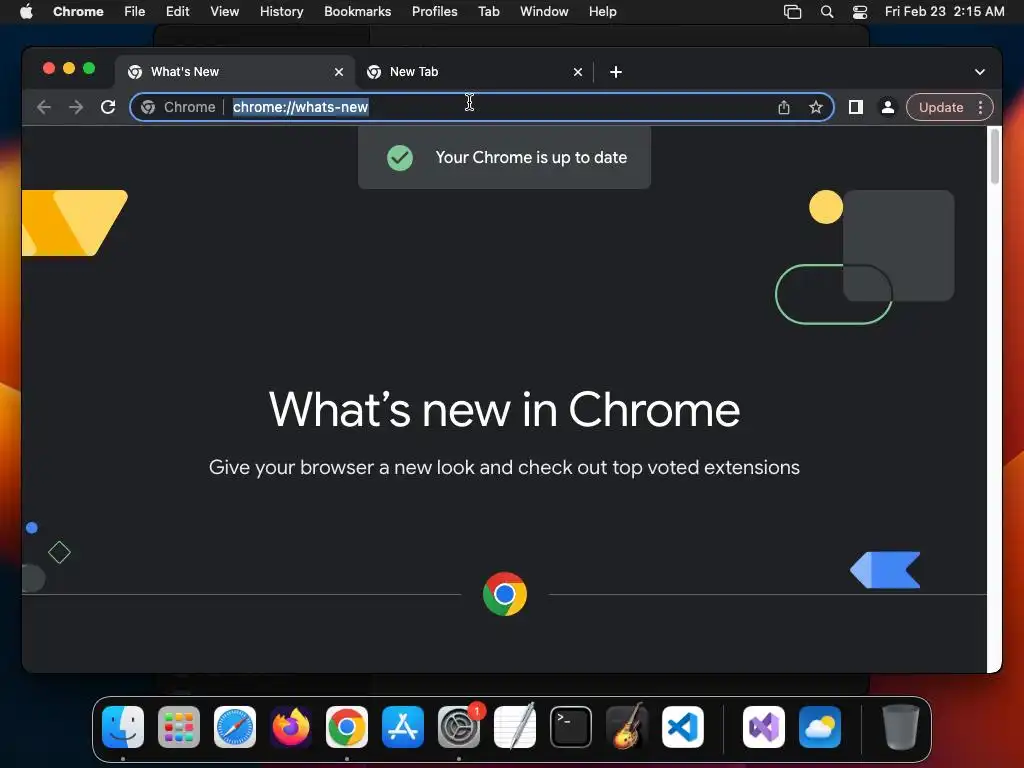Open the three-dot Chrome menu
1024x768 pixels.
pos(980,107)
